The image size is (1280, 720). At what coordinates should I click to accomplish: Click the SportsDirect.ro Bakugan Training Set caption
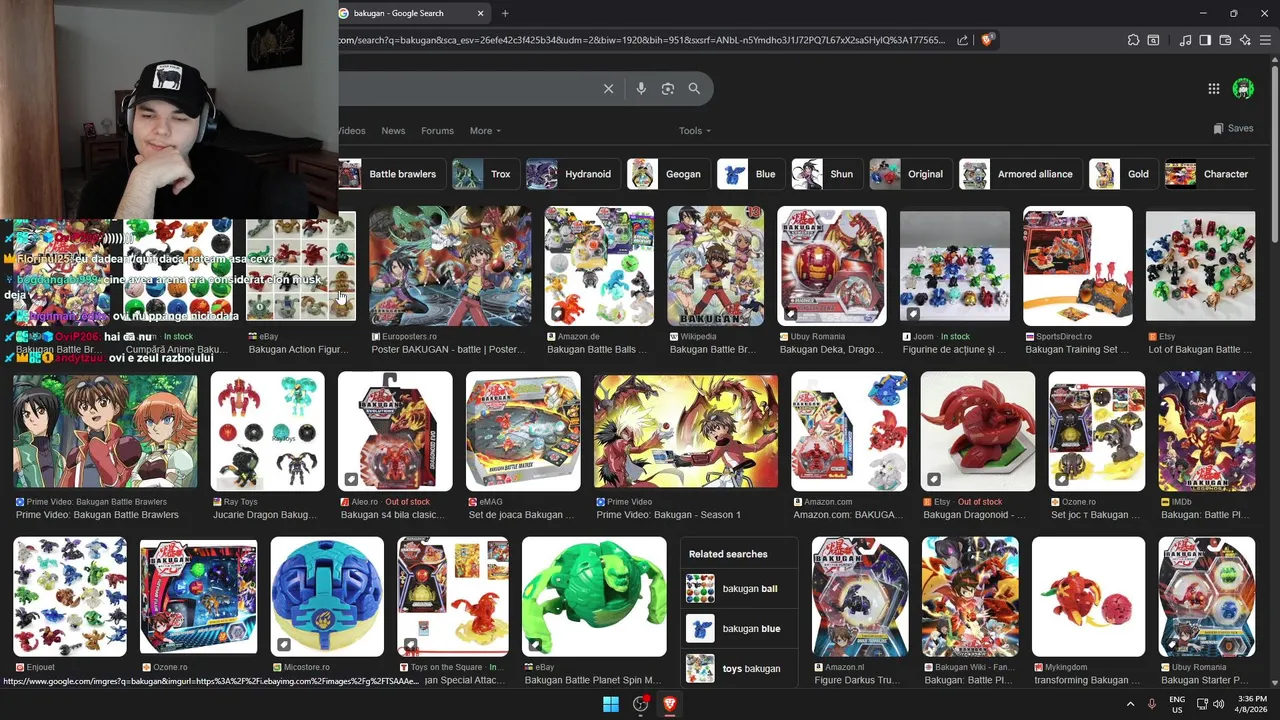point(1076,350)
